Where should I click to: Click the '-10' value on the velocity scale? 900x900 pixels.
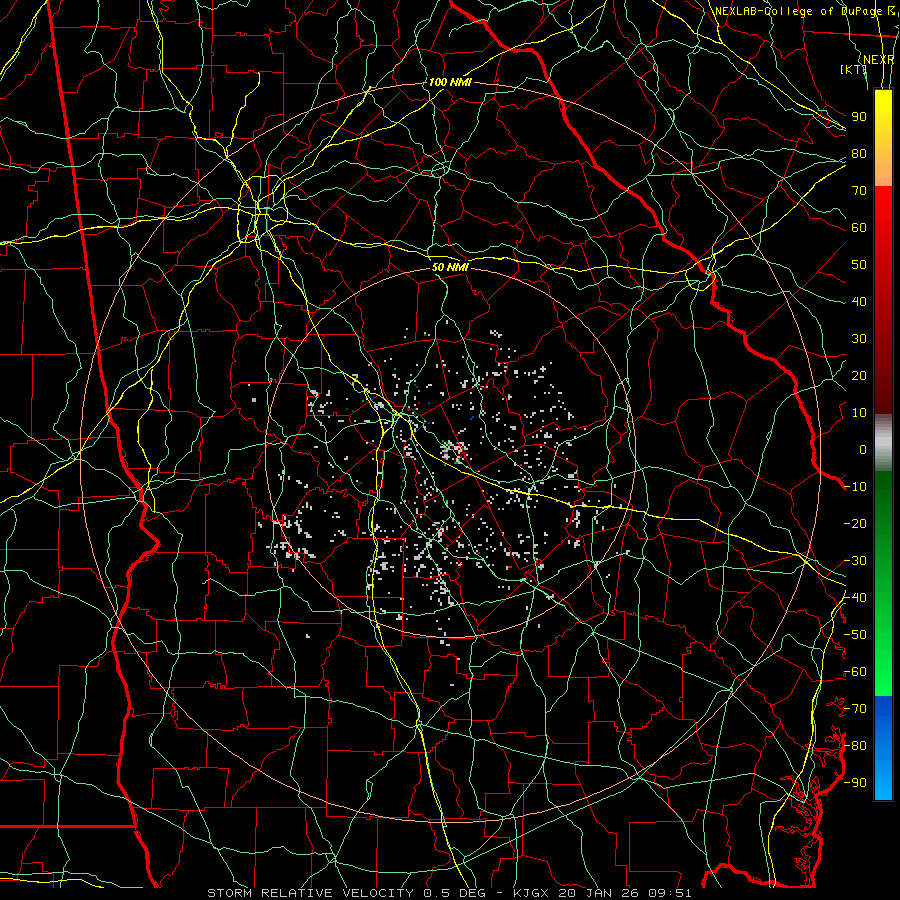pyautogui.click(x=855, y=487)
